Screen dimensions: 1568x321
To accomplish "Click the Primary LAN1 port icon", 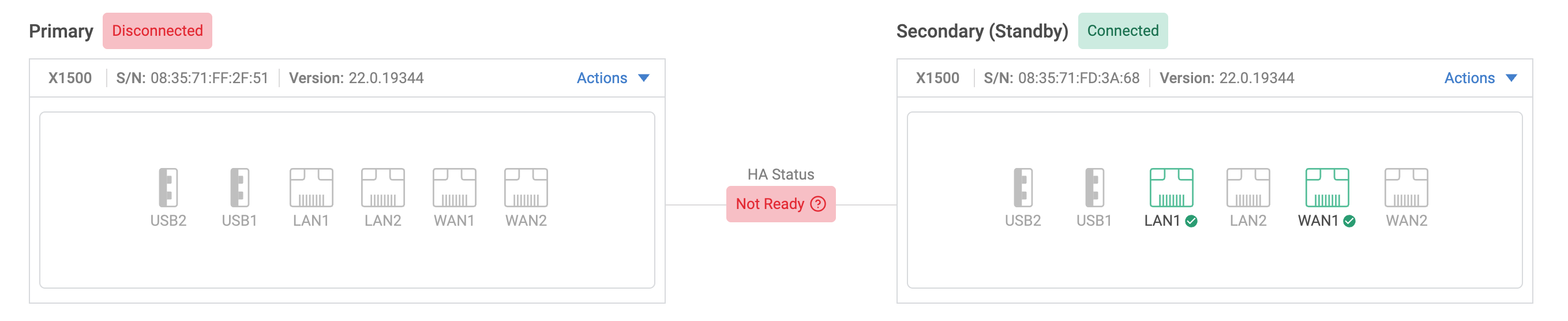I will point(311,188).
